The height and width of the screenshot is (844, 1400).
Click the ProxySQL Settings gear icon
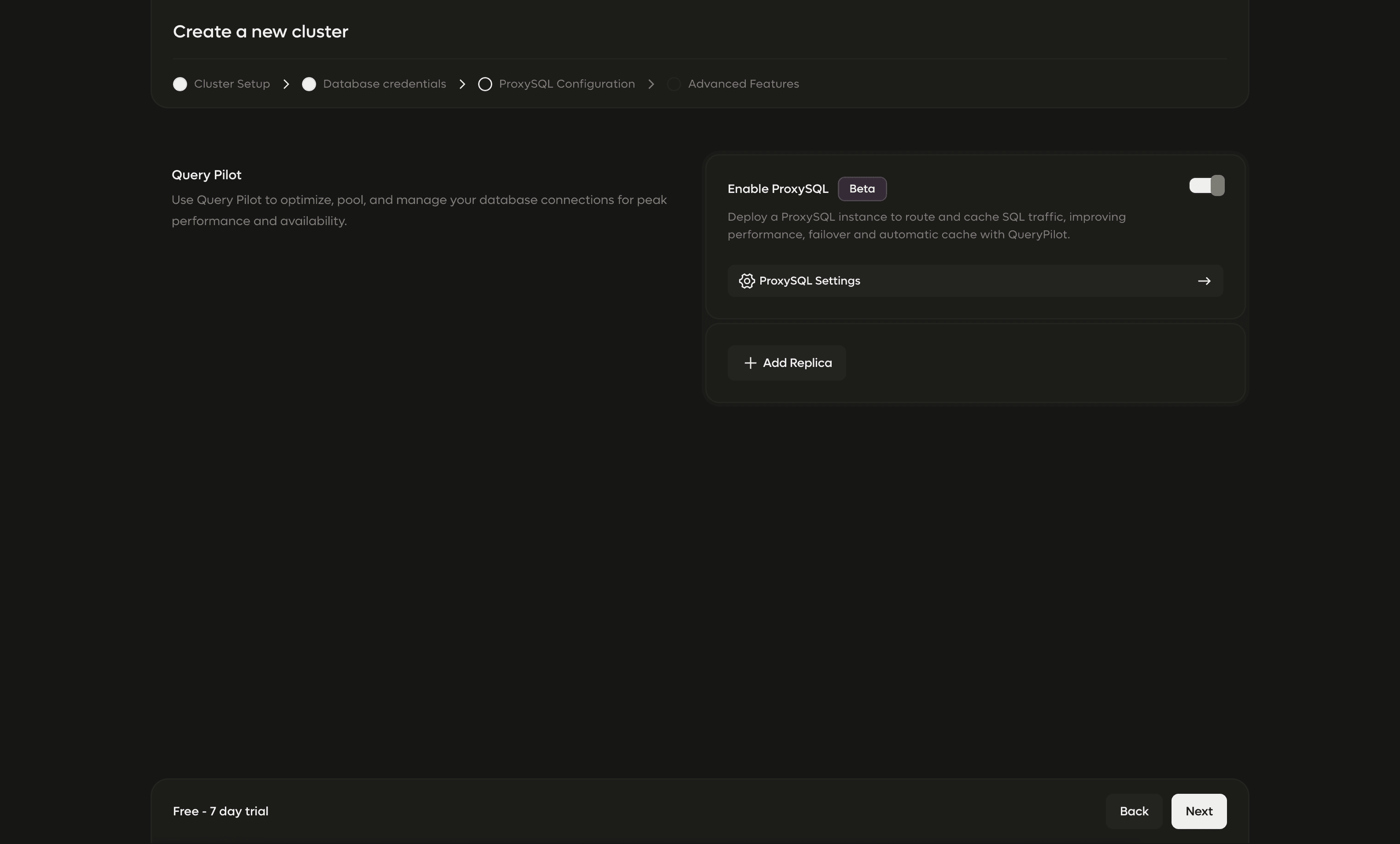coord(747,281)
